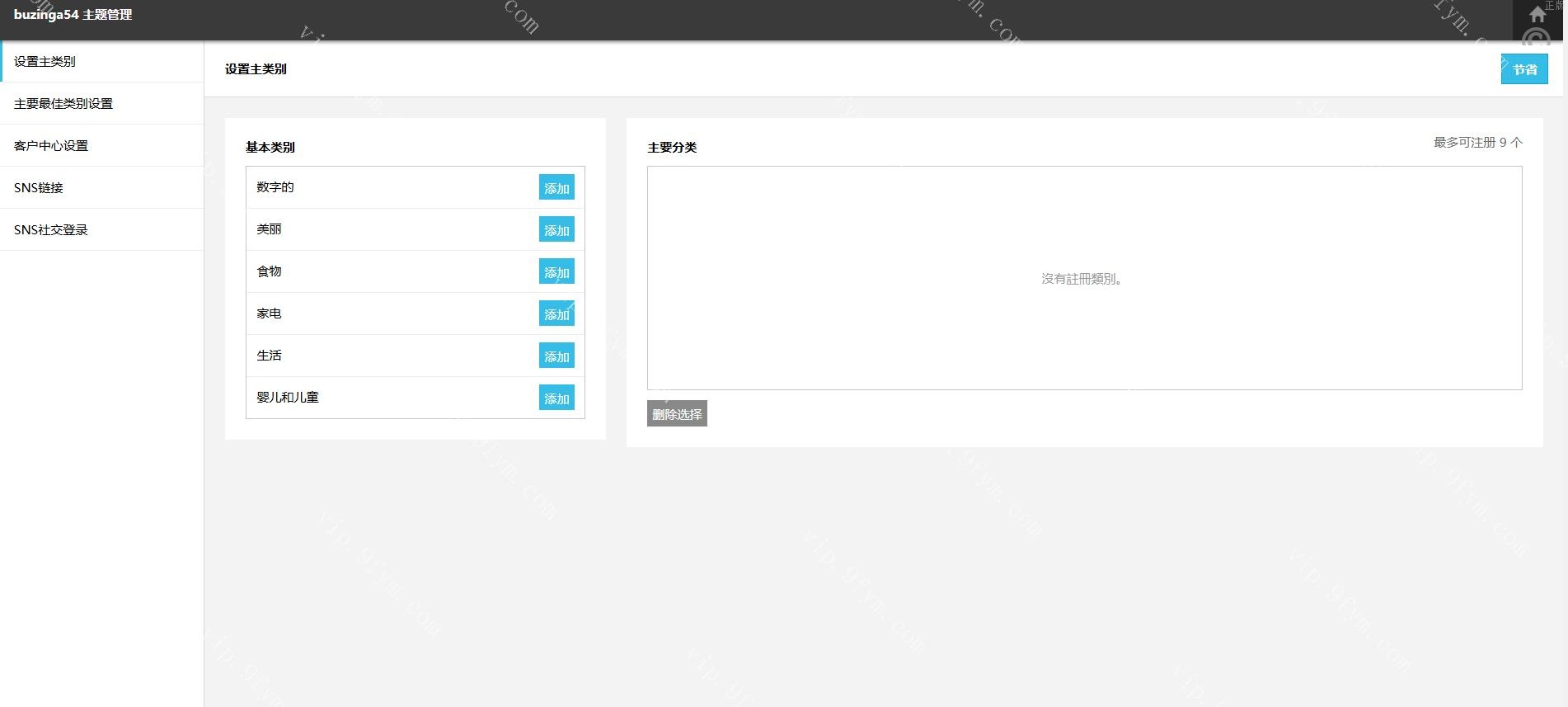
Task: Open SNS社交登录 sidebar item
Action: [x=51, y=230]
